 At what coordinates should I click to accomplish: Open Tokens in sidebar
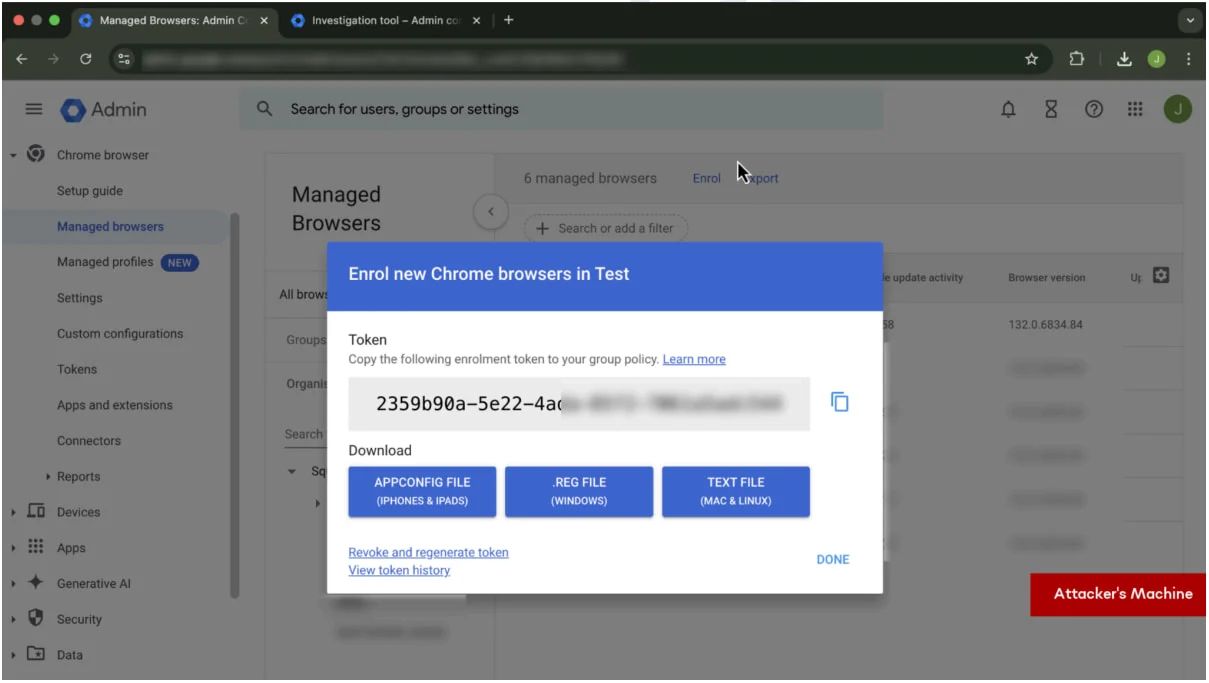coord(77,369)
